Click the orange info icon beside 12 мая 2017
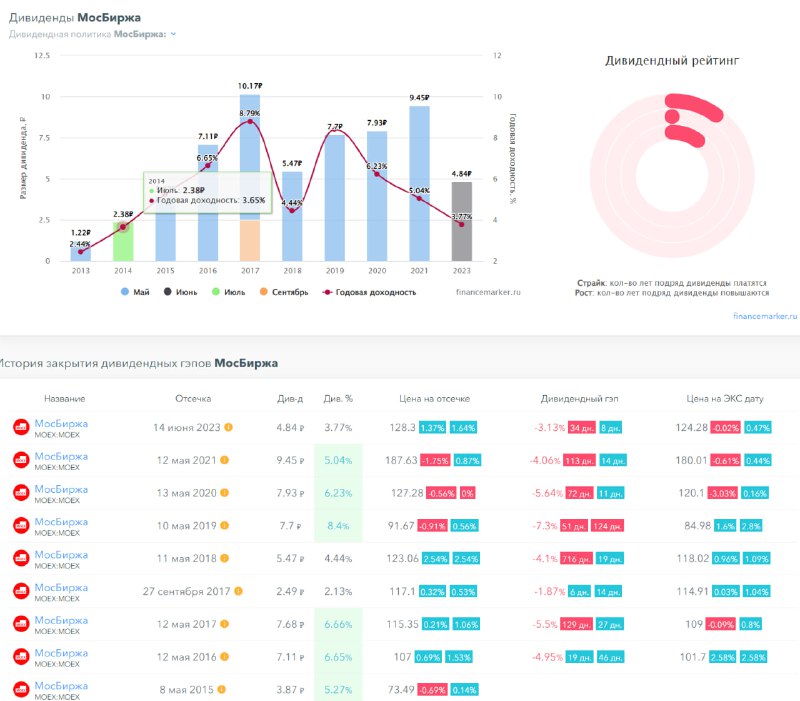800x701 pixels. click(x=224, y=623)
